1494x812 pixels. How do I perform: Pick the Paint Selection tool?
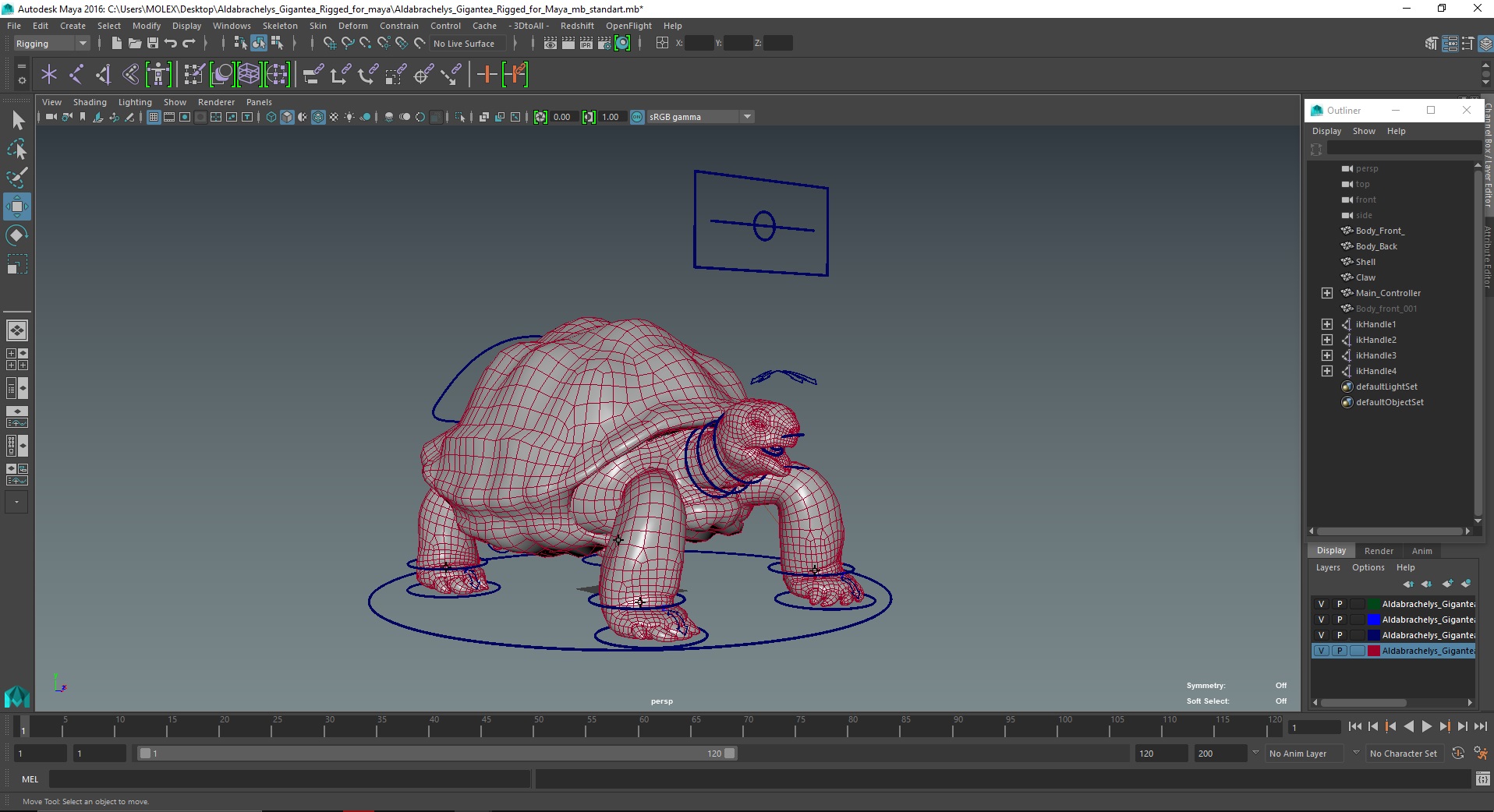point(17,178)
